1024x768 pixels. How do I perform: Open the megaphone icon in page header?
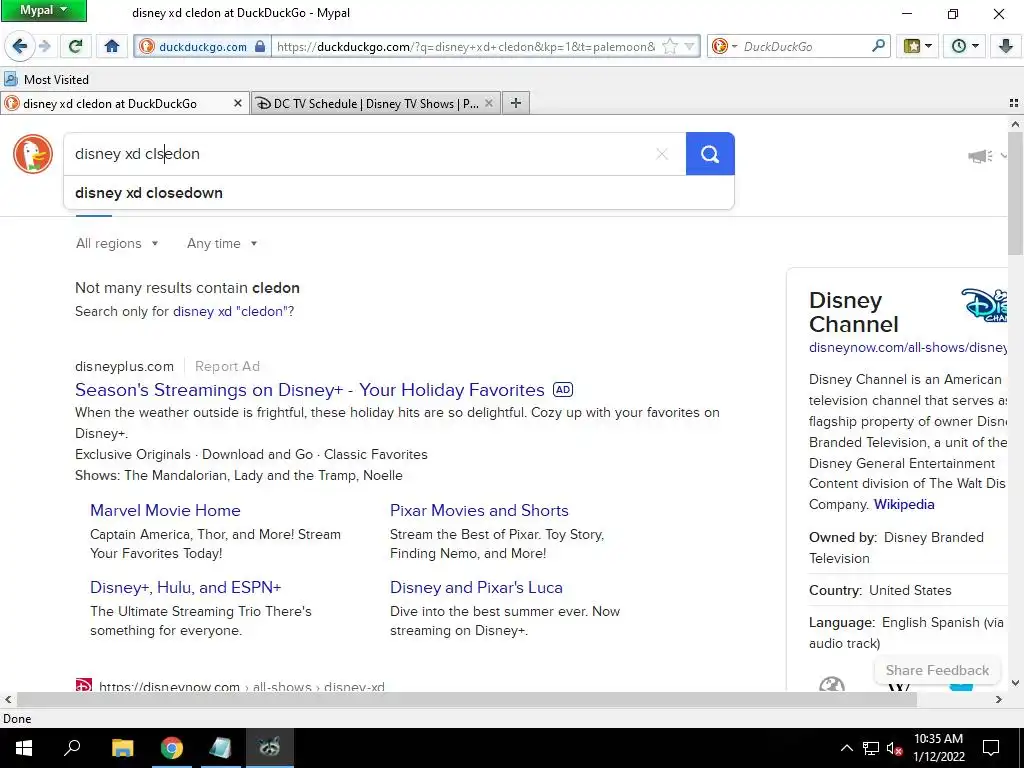pos(980,156)
